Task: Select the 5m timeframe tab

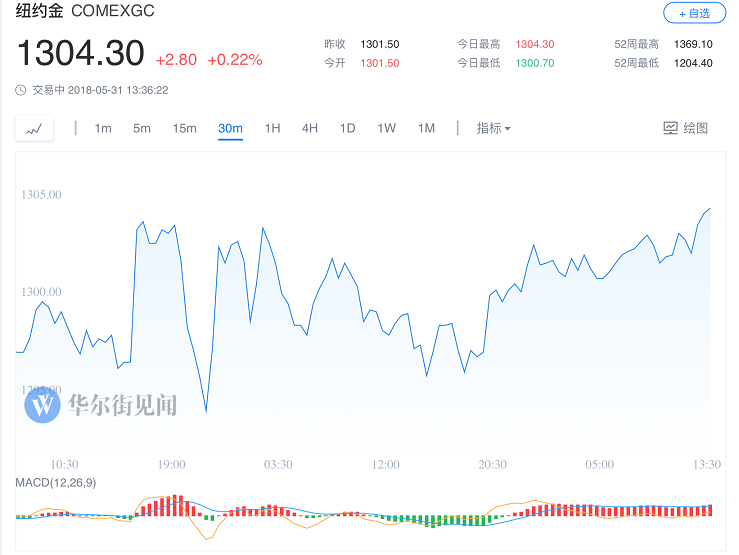Action: pos(141,128)
